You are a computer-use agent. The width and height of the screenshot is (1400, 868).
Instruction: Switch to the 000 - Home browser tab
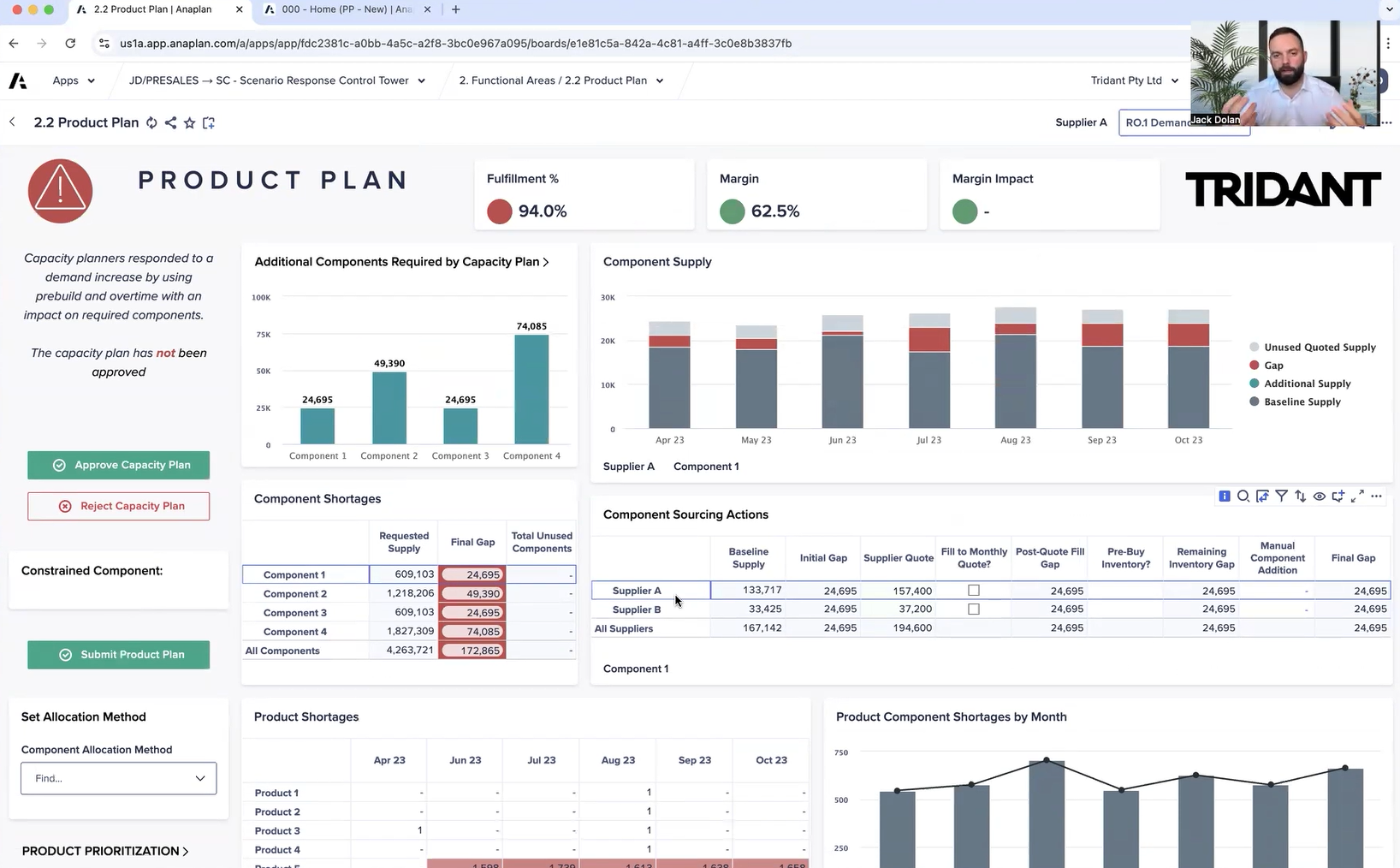tap(347, 9)
